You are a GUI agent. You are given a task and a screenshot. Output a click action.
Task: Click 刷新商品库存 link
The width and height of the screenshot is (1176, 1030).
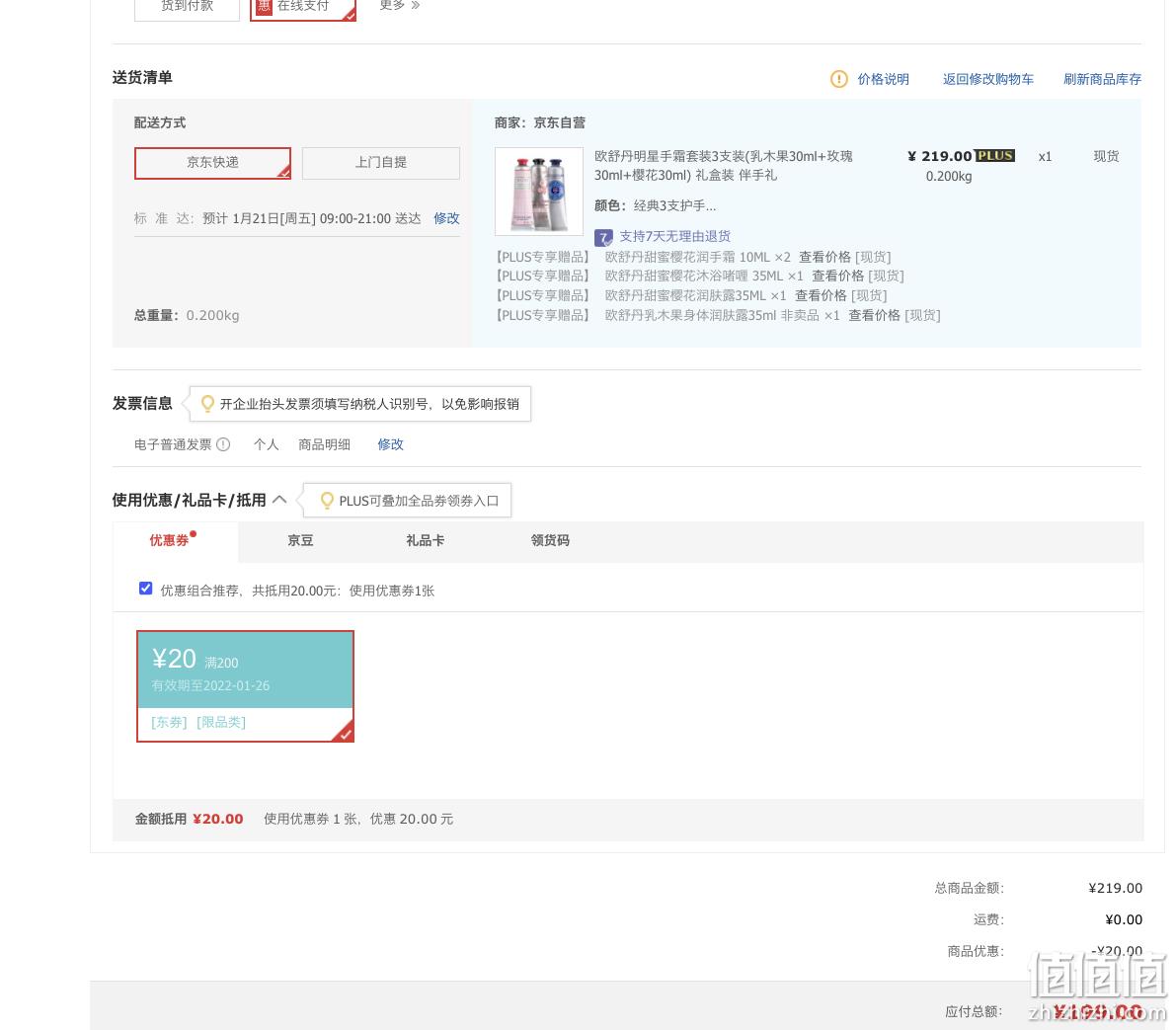point(1102,79)
